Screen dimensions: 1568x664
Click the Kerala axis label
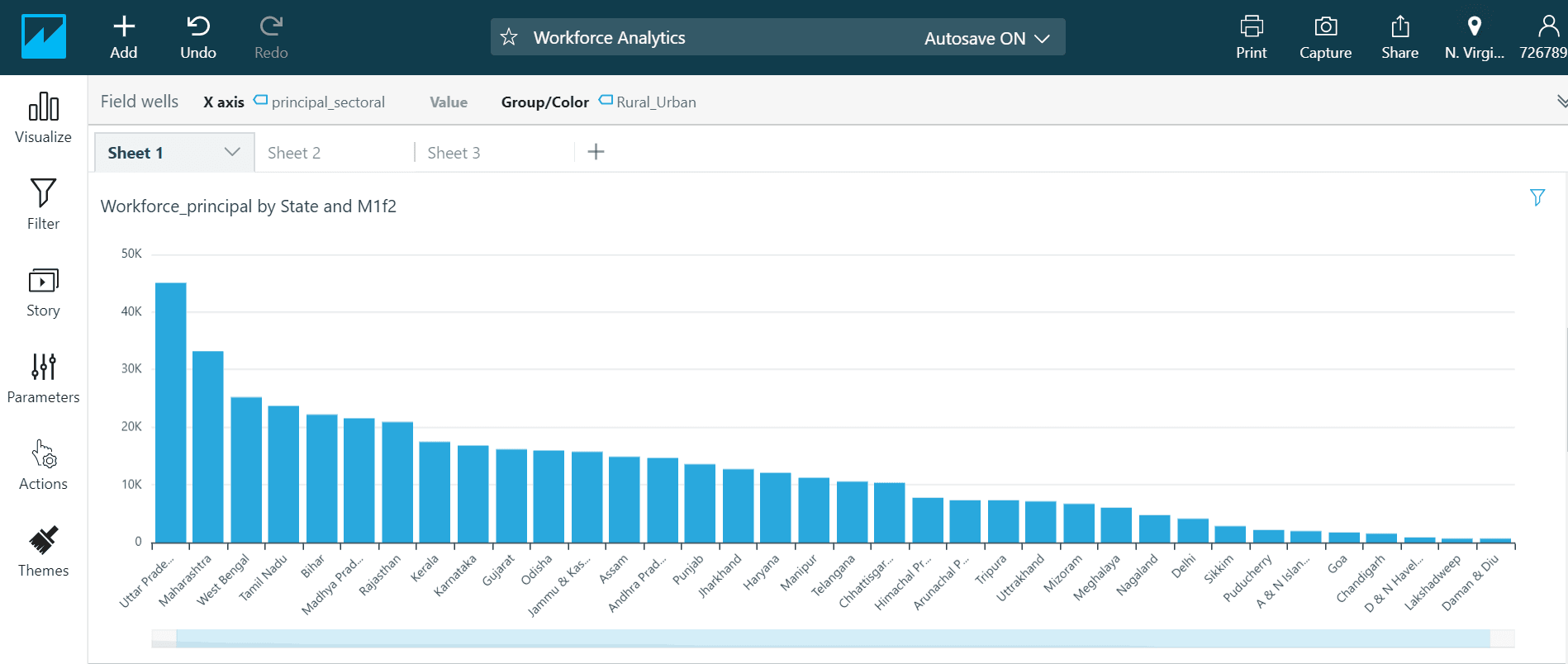[425, 568]
